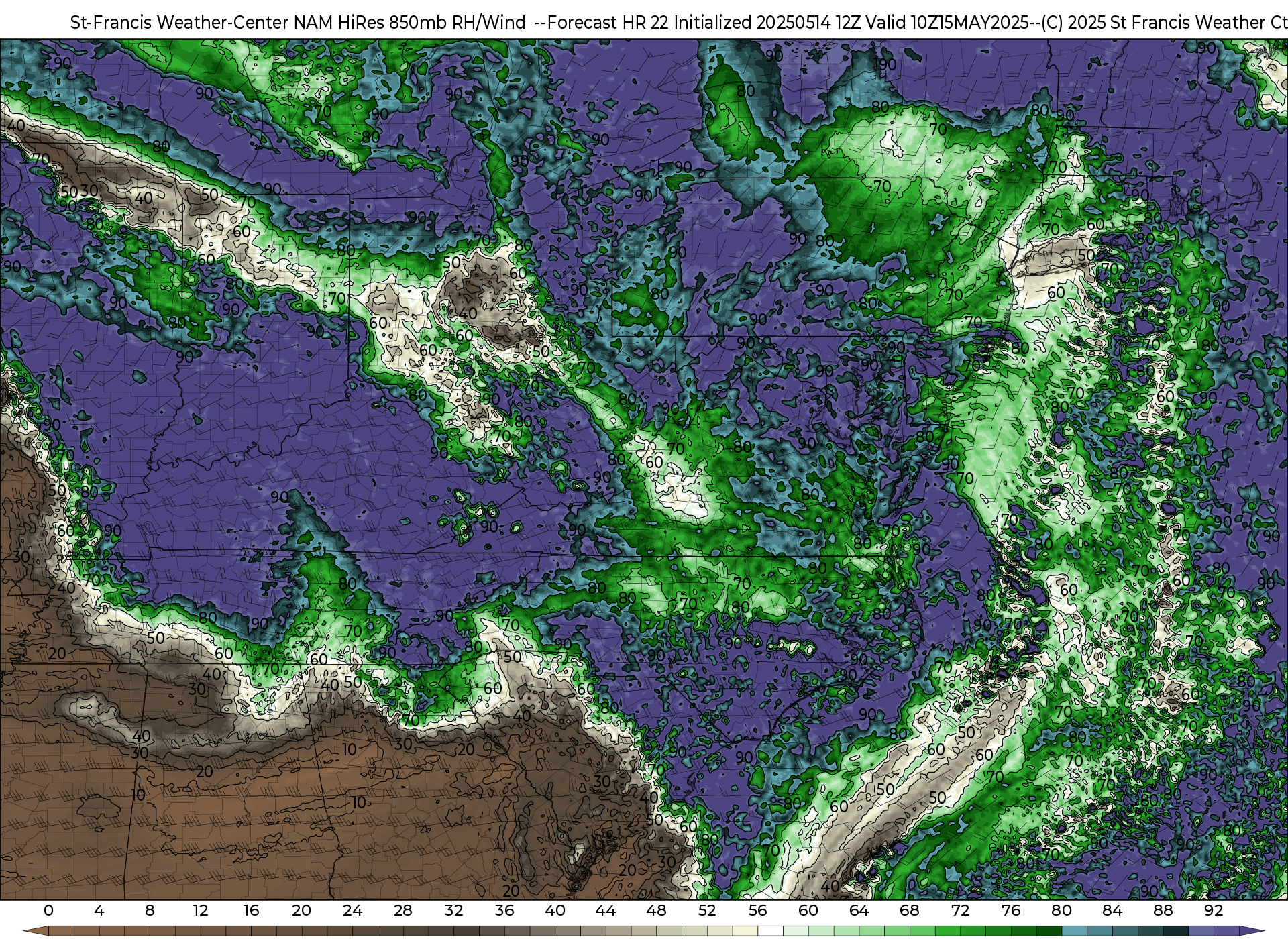The width and height of the screenshot is (1288, 939).
Task: Click the '64' label on the color bar legend
Action: (859, 911)
